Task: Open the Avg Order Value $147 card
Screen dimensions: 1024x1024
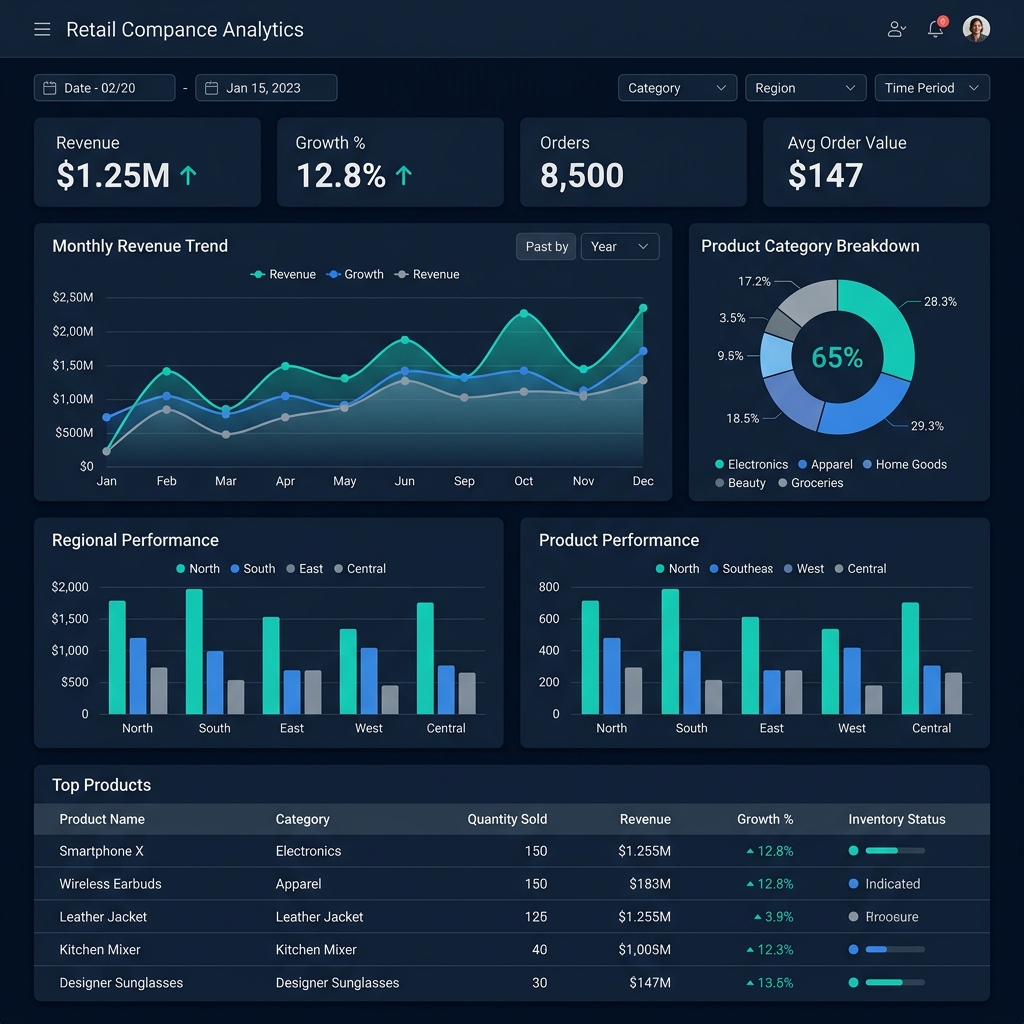Action: [x=876, y=162]
